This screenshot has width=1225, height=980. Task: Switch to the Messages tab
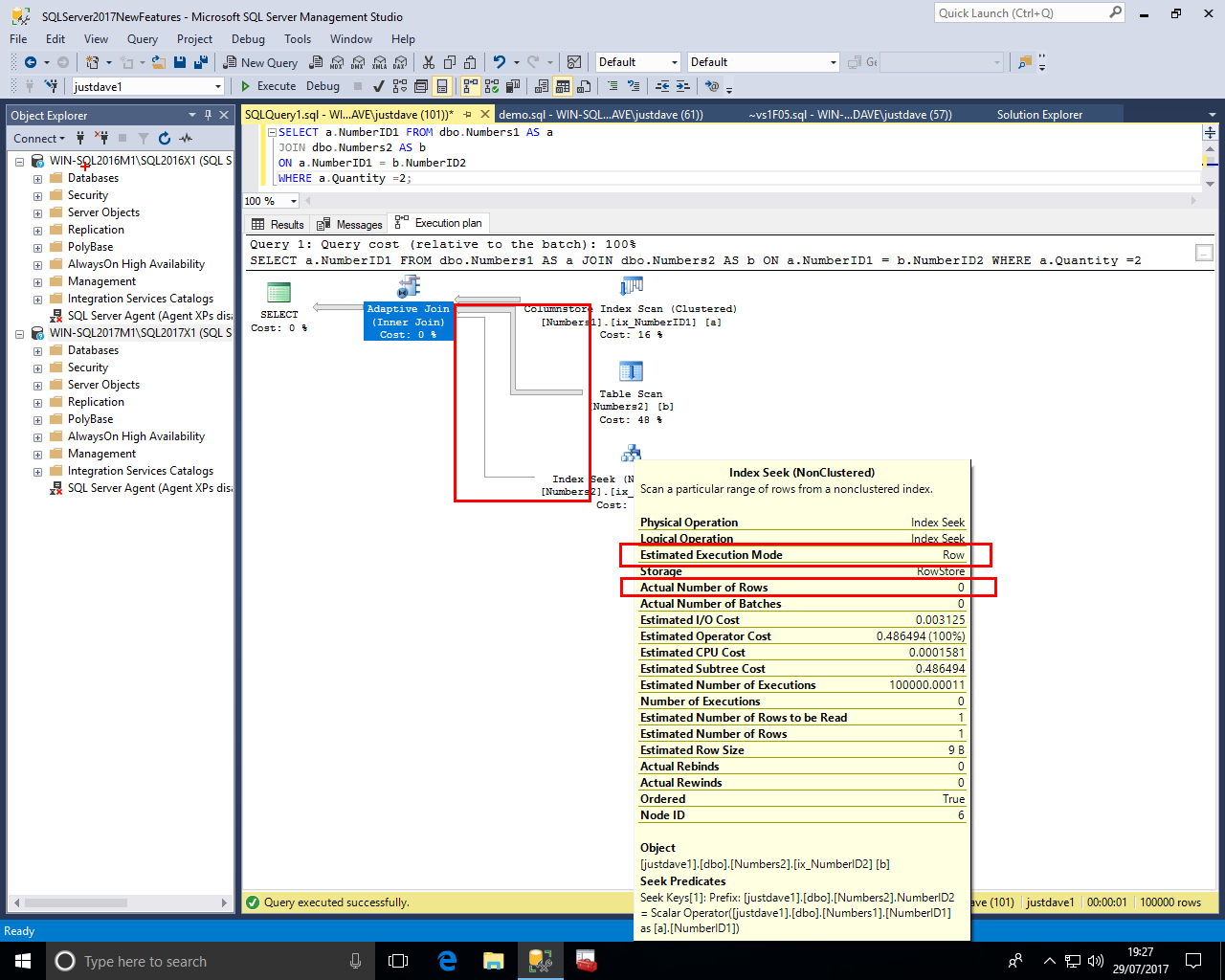click(x=350, y=224)
